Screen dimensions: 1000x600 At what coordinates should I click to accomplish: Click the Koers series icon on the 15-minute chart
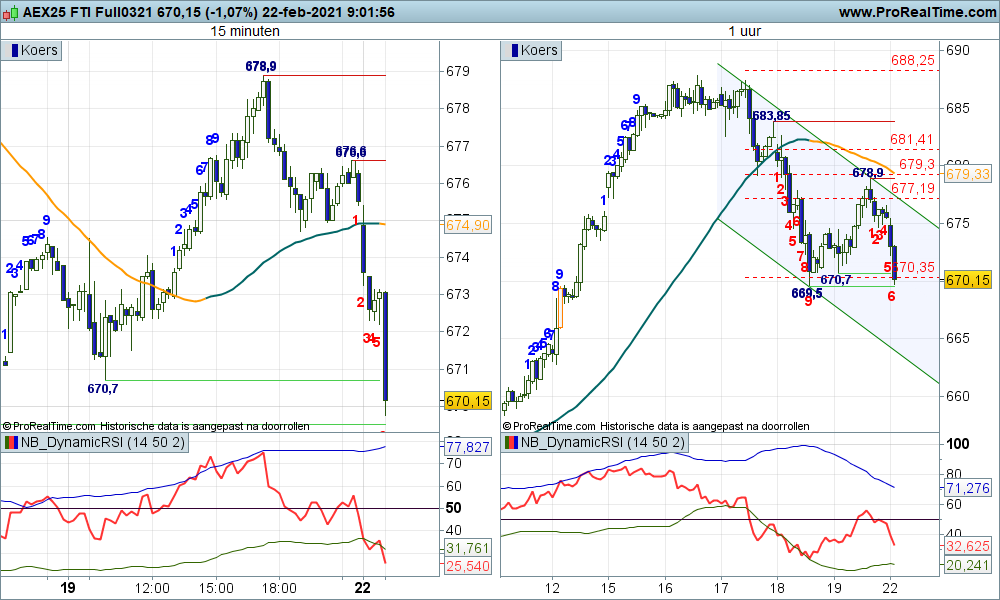pyautogui.click(x=13, y=50)
